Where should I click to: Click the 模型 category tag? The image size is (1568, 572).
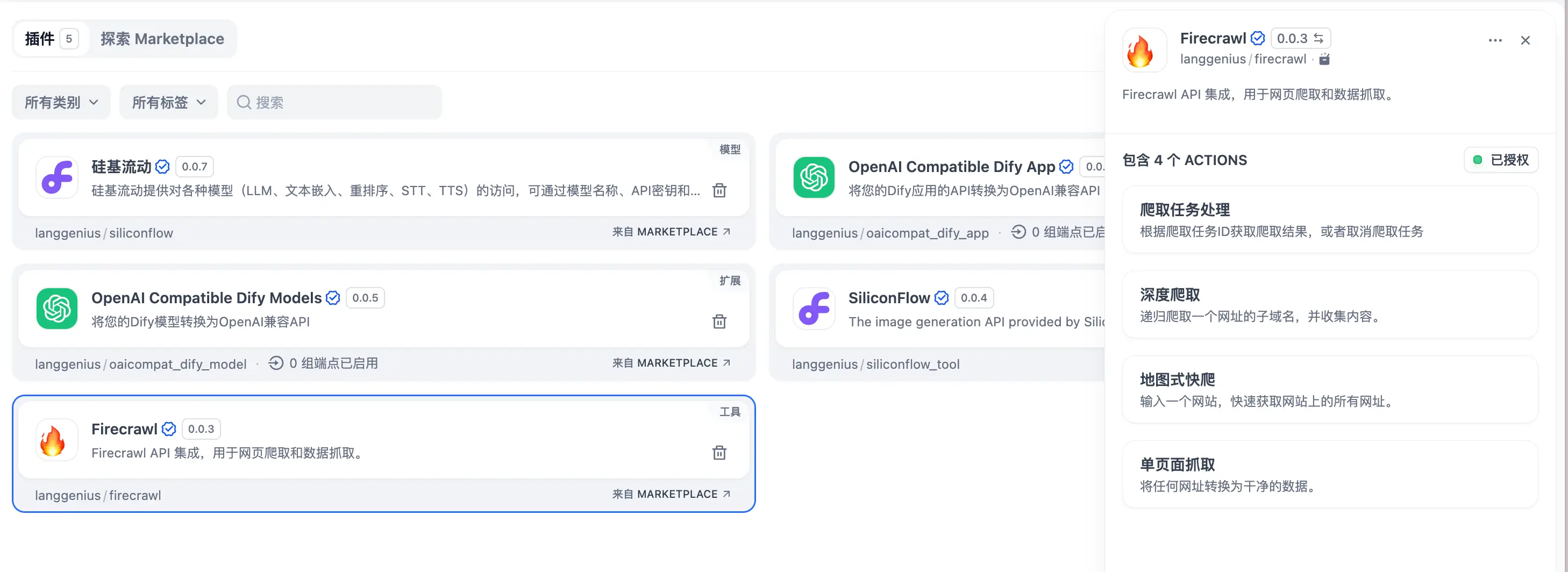click(730, 149)
